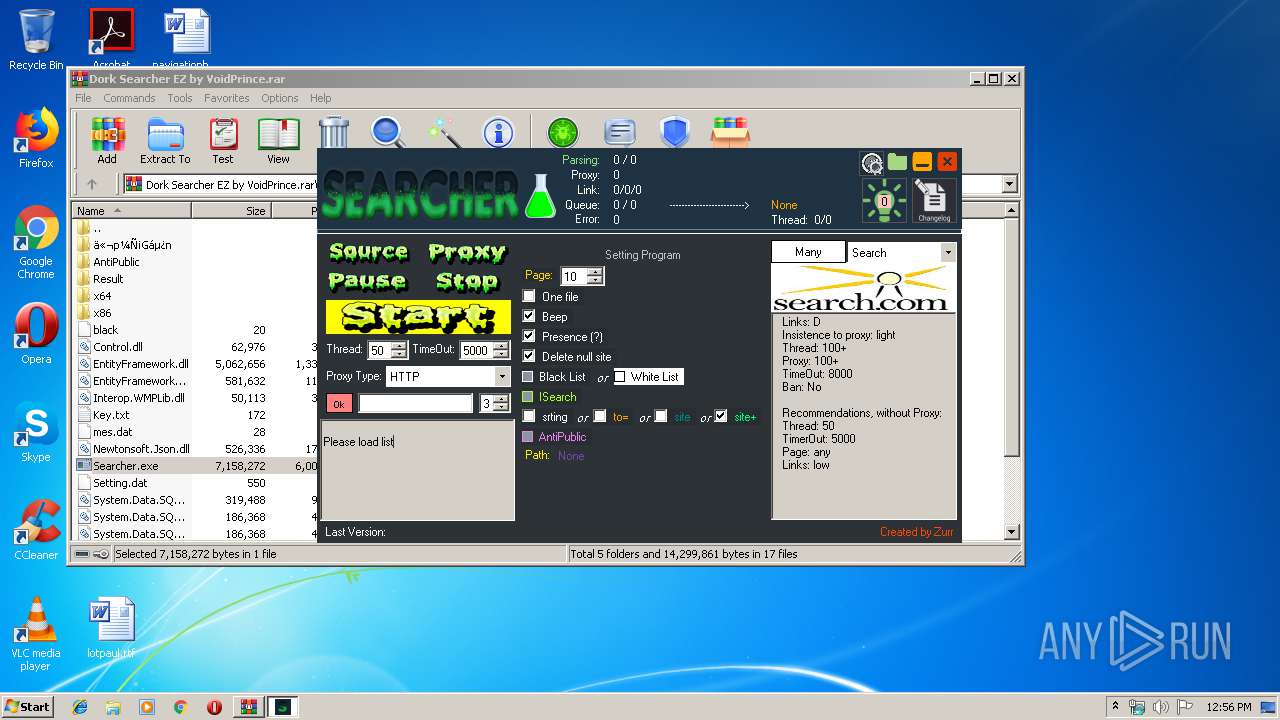The width and height of the screenshot is (1280, 720).
Task: Open the Searcher settings gear icon
Action: pyautogui.click(x=872, y=163)
